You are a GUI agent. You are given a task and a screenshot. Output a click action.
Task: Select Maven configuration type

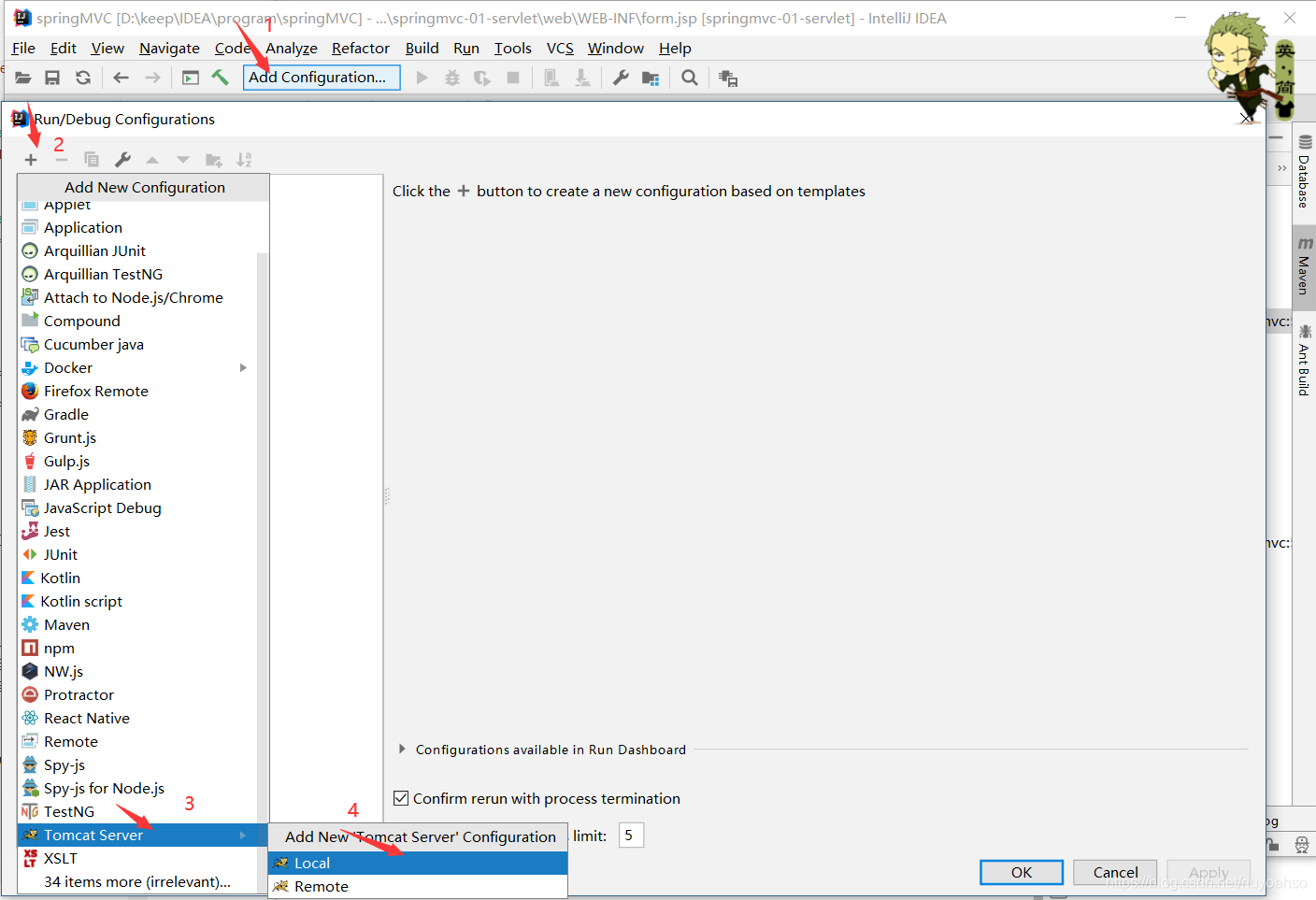point(137,624)
